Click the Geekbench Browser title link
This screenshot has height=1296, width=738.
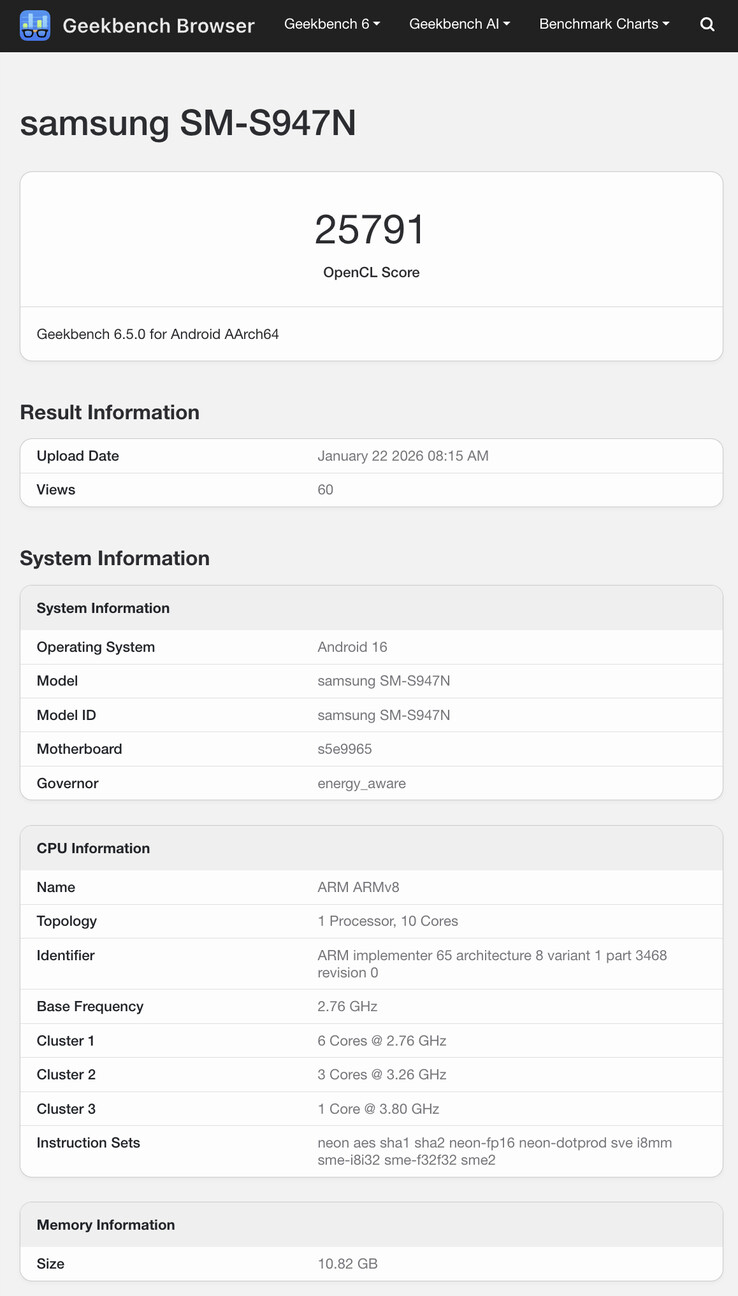coord(158,26)
